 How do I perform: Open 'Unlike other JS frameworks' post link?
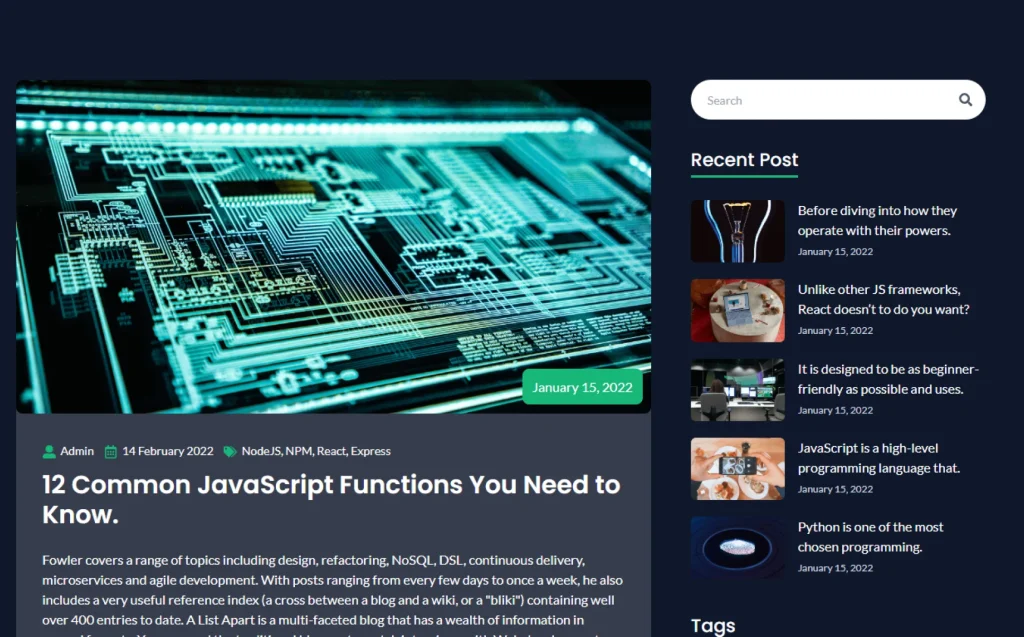click(x=883, y=299)
